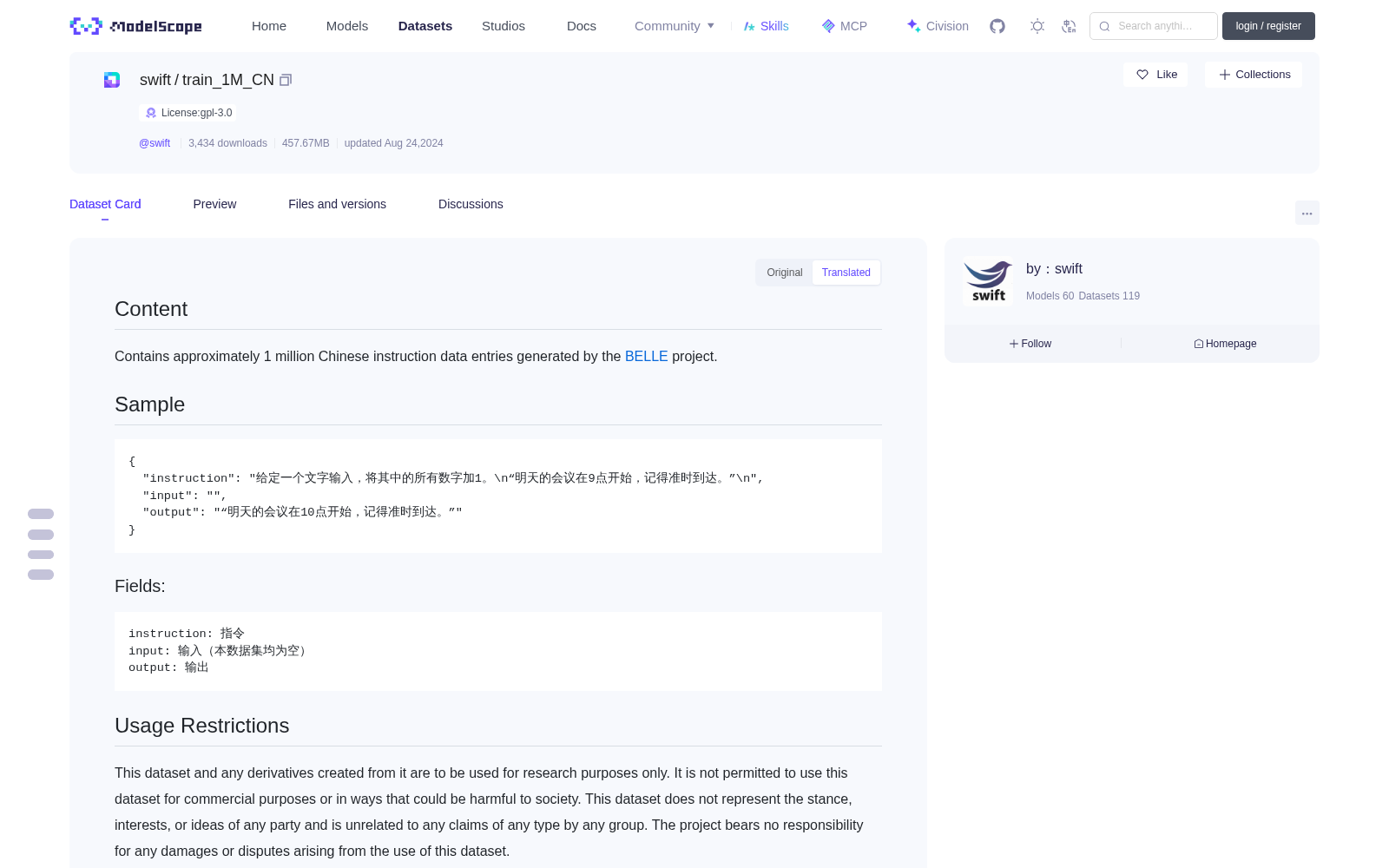Click the License:gpl-3.0 tag
The width and height of the screenshot is (1389, 868).
(188, 113)
